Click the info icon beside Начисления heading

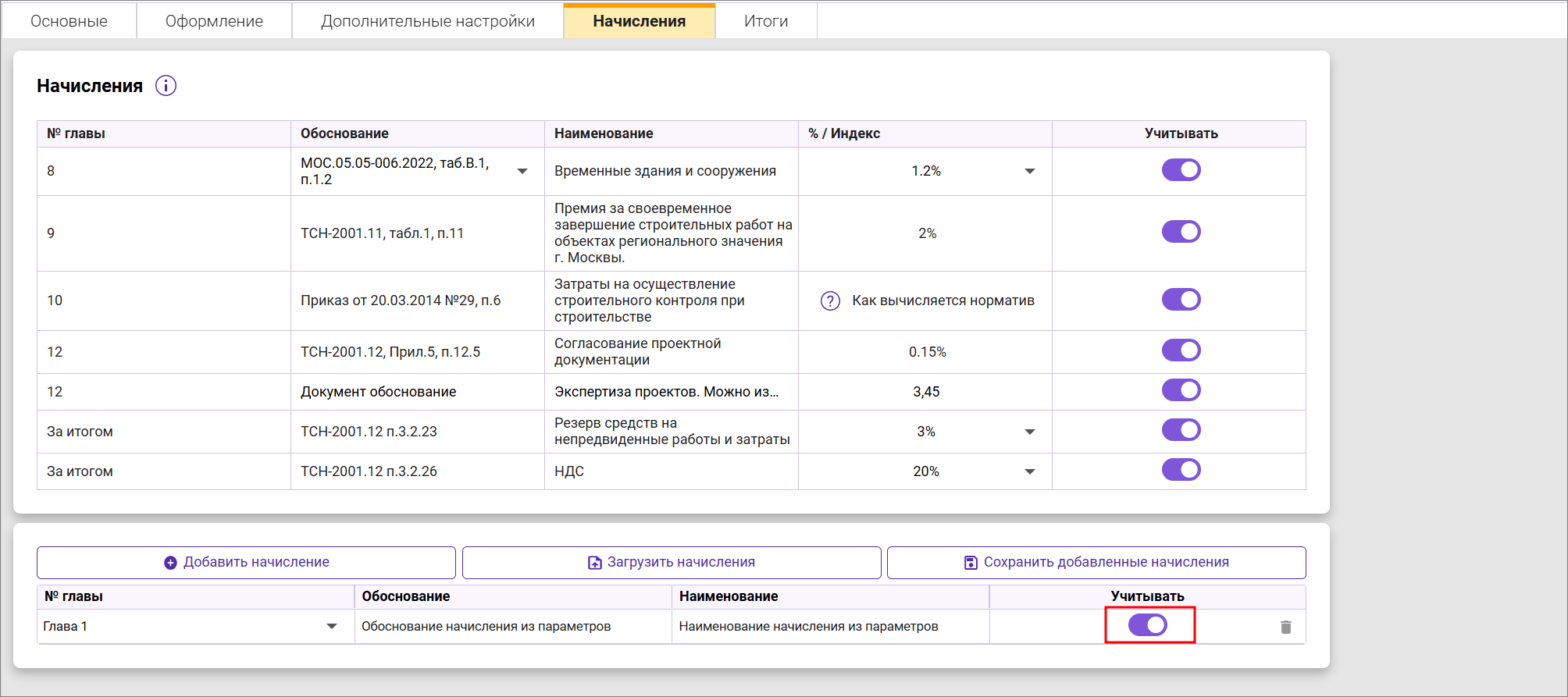coord(166,86)
